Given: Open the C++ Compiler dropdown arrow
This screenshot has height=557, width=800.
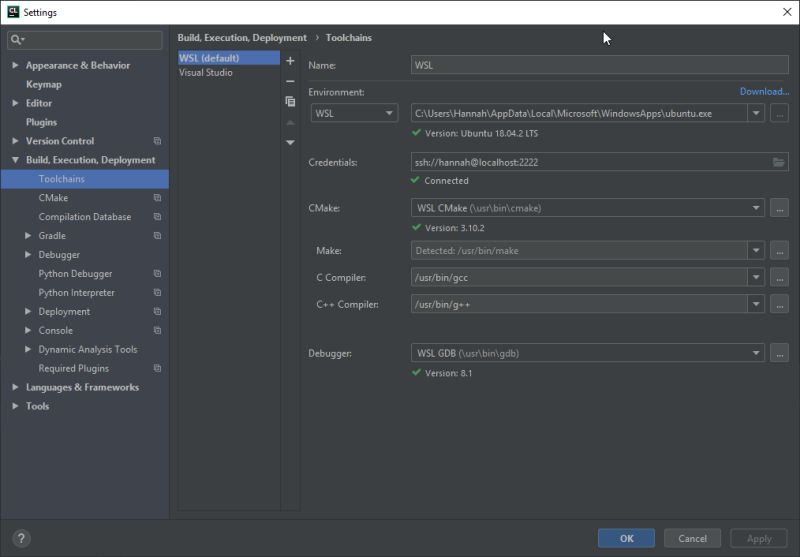Looking at the screenshot, I should pos(756,305).
